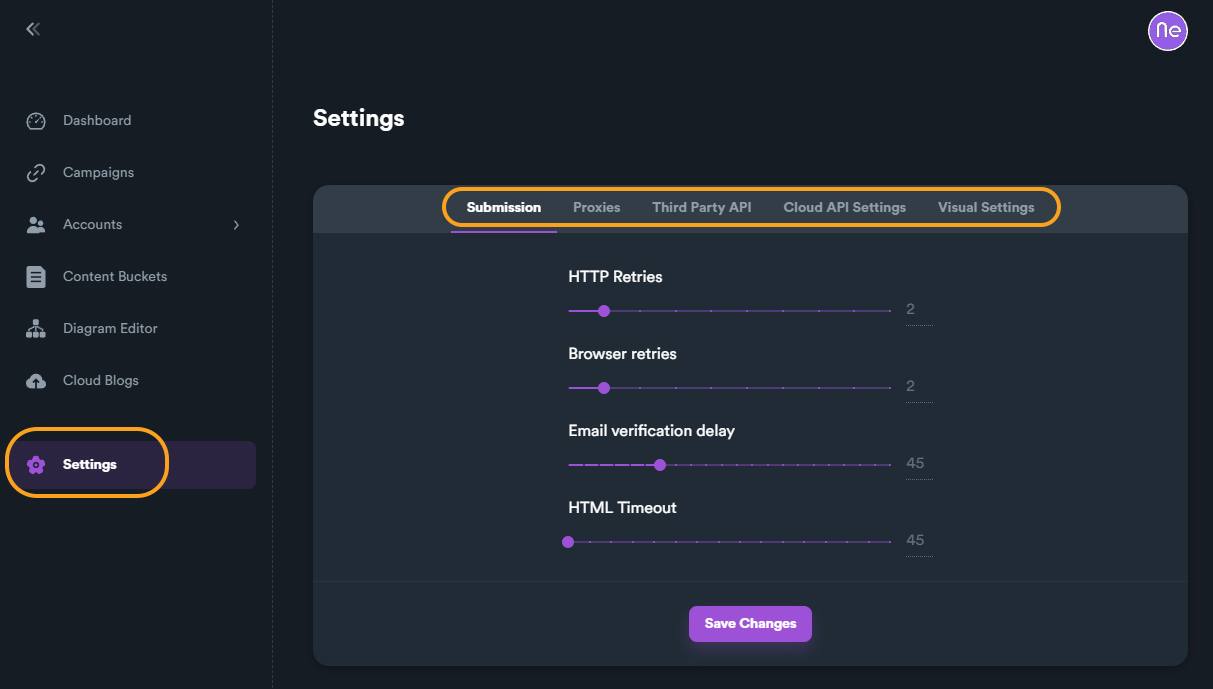Open Diagram Editor page
This screenshot has width=1213, height=689.
(110, 329)
